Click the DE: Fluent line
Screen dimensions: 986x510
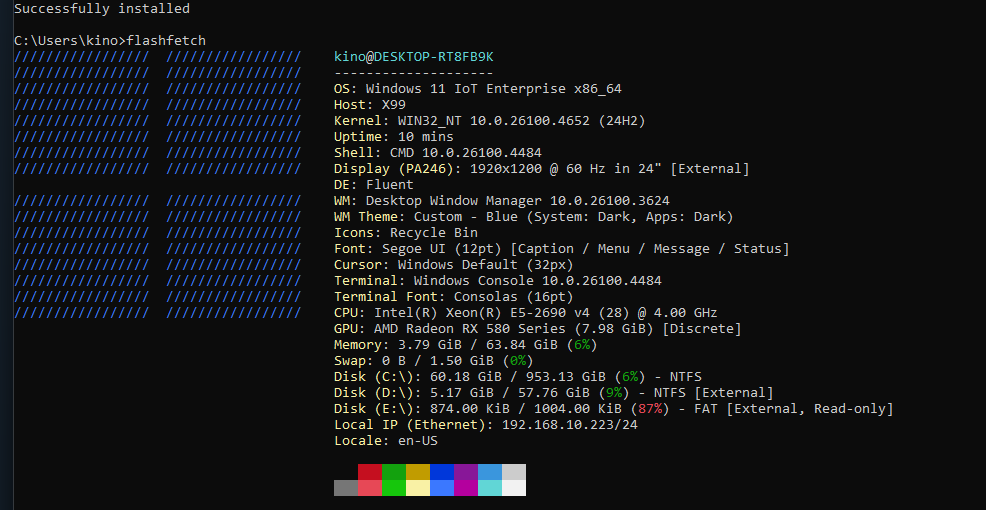click(374, 185)
